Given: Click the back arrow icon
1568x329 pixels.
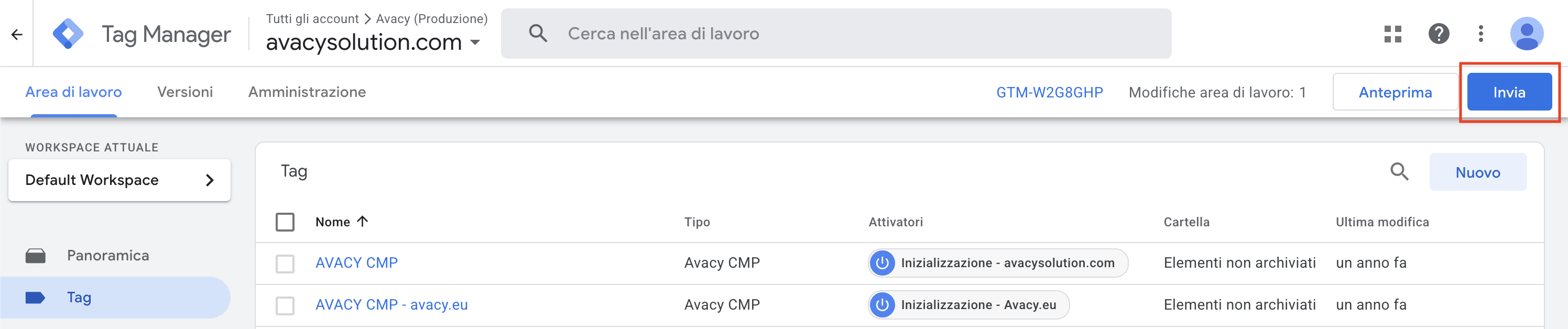Looking at the screenshot, I should (17, 35).
